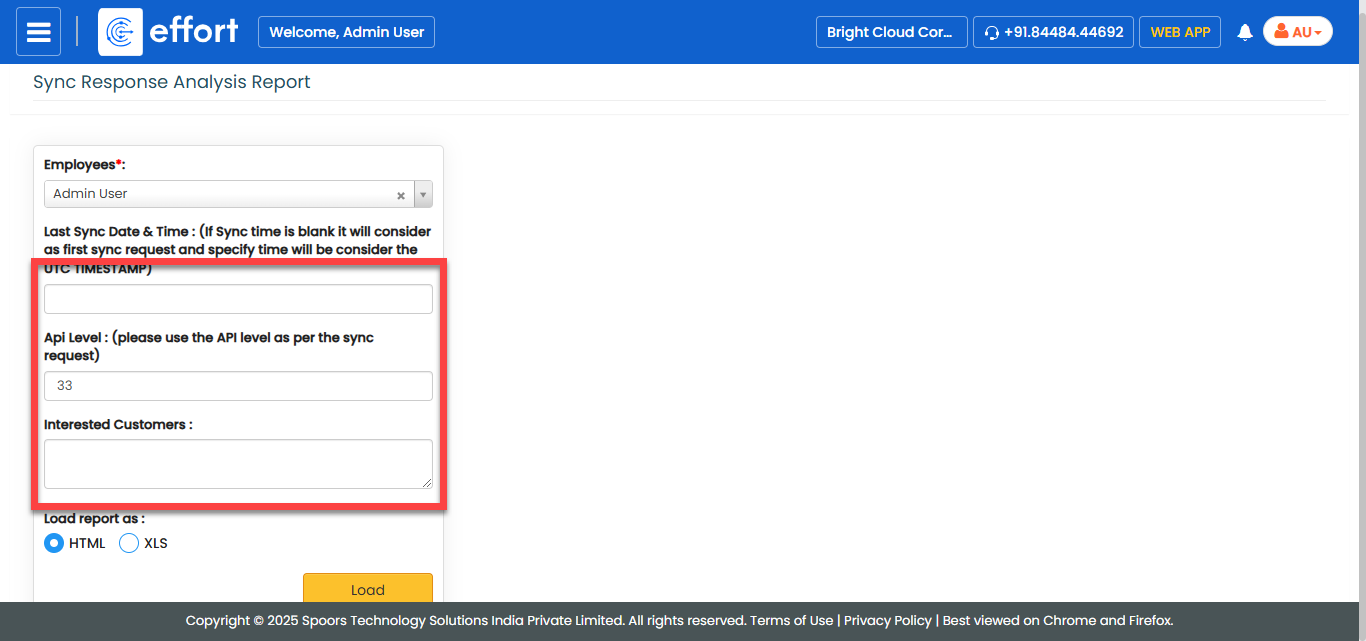Click the Interested Customers resize handle
The width and height of the screenshot is (1366, 641).
[x=427, y=483]
